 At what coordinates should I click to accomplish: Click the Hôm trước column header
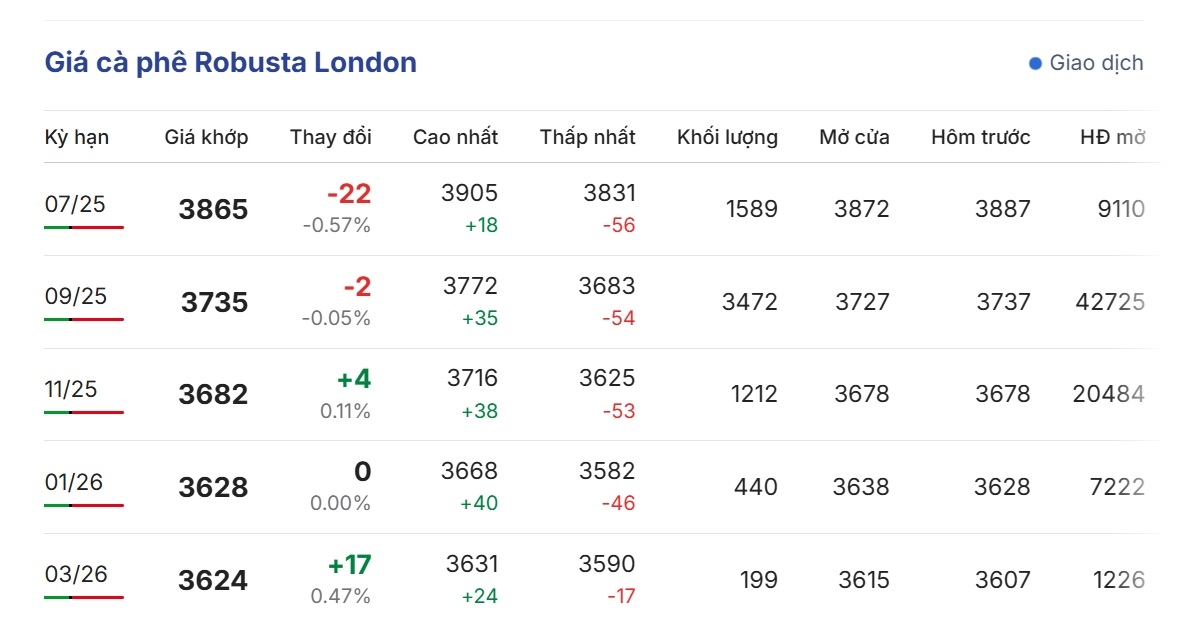tap(981, 138)
